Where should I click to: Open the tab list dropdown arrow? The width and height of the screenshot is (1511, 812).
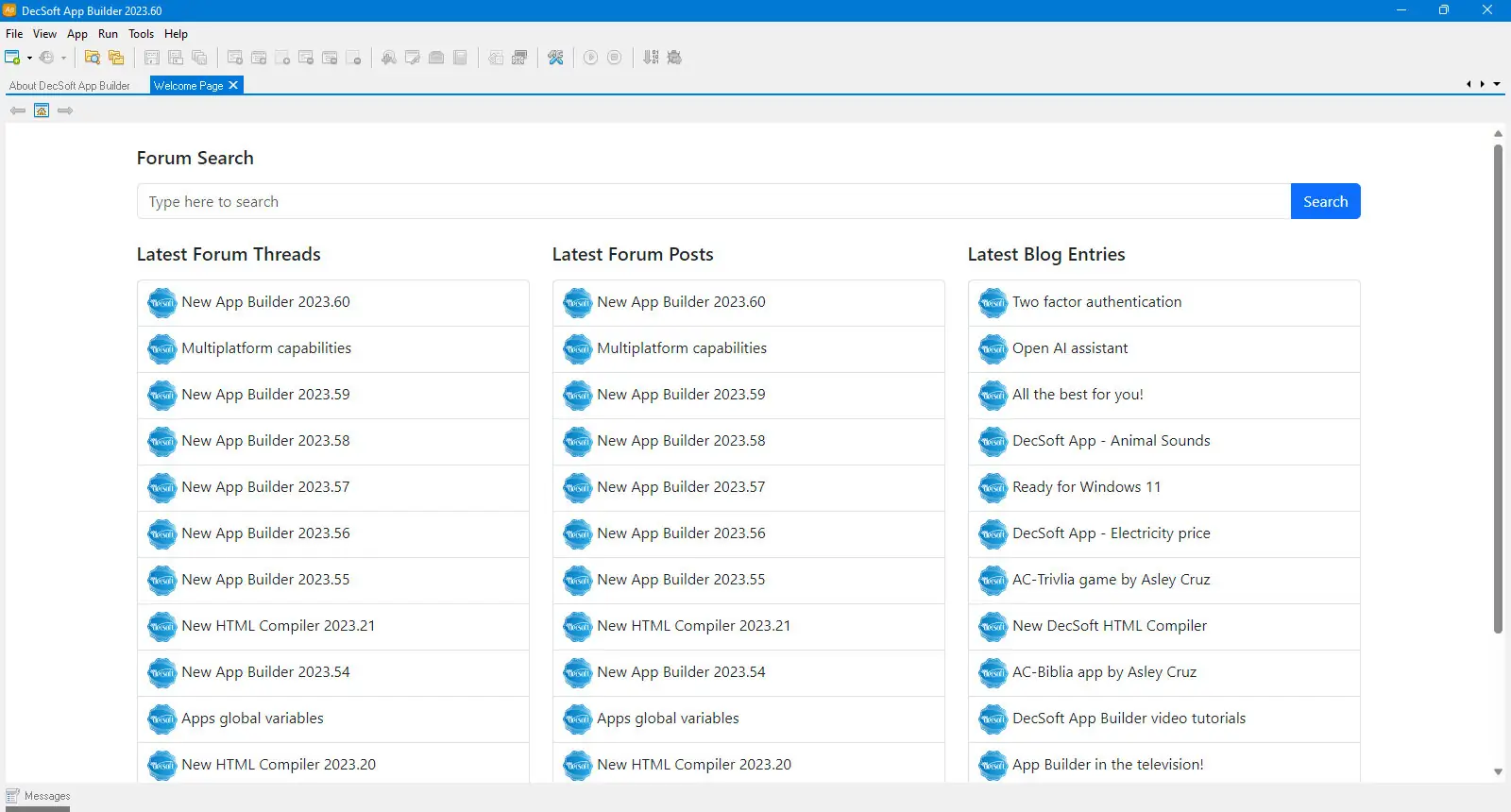pyautogui.click(x=1497, y=84)
